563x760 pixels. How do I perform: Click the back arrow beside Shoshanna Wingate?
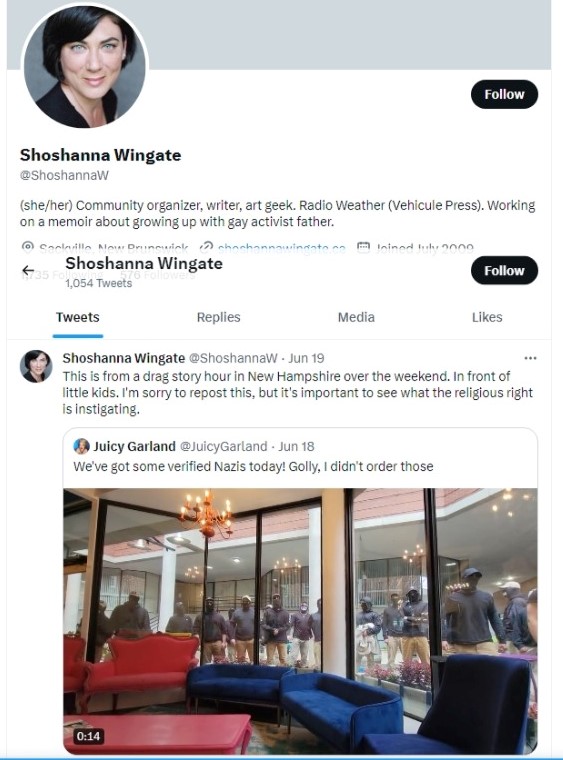pyautogui.click(x=28, y=270)
